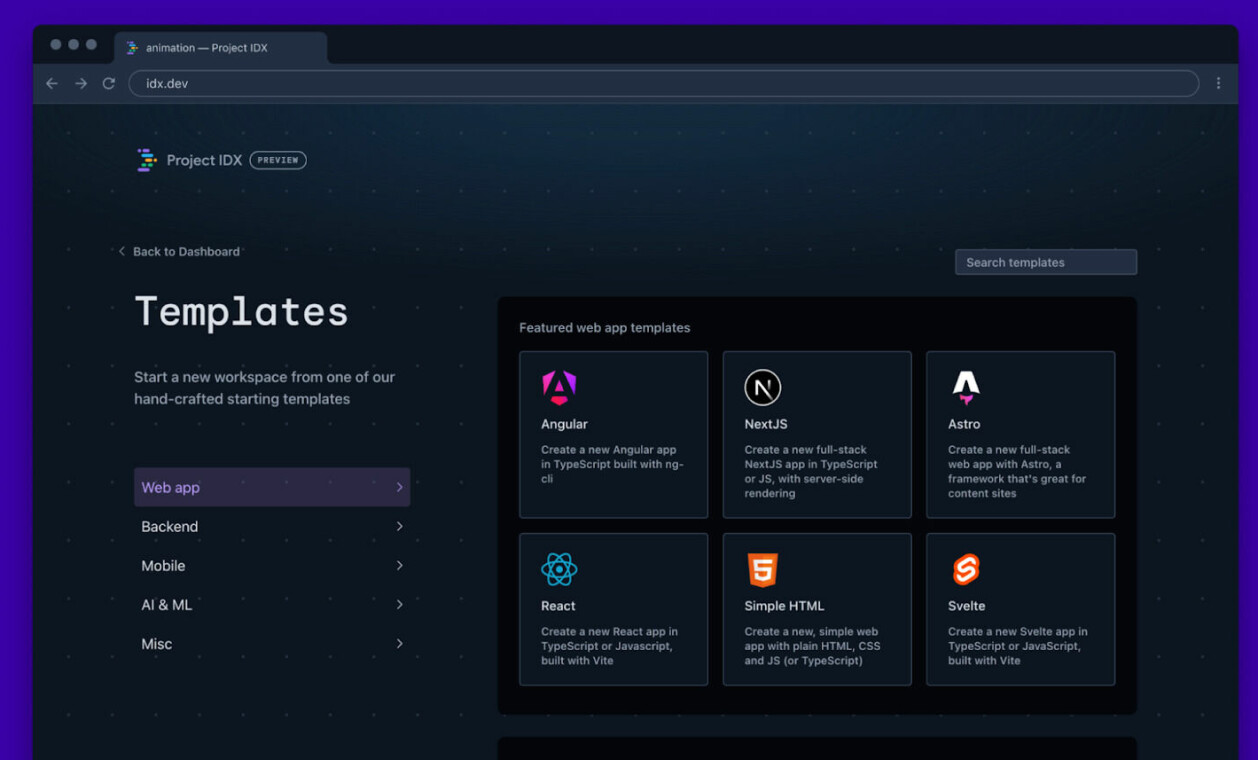
Task: Click the back chevron beside Back to Dashboard
Action: point(122,252)
